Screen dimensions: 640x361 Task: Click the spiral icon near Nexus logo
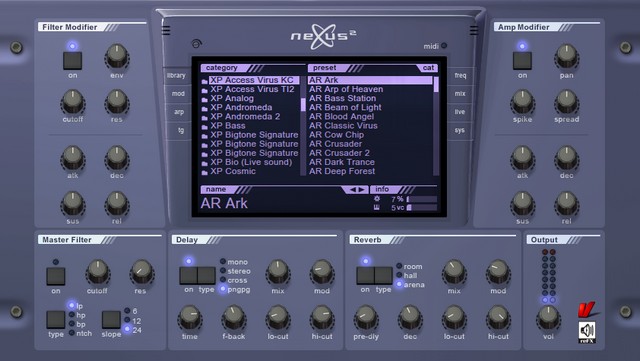[196, 43]
